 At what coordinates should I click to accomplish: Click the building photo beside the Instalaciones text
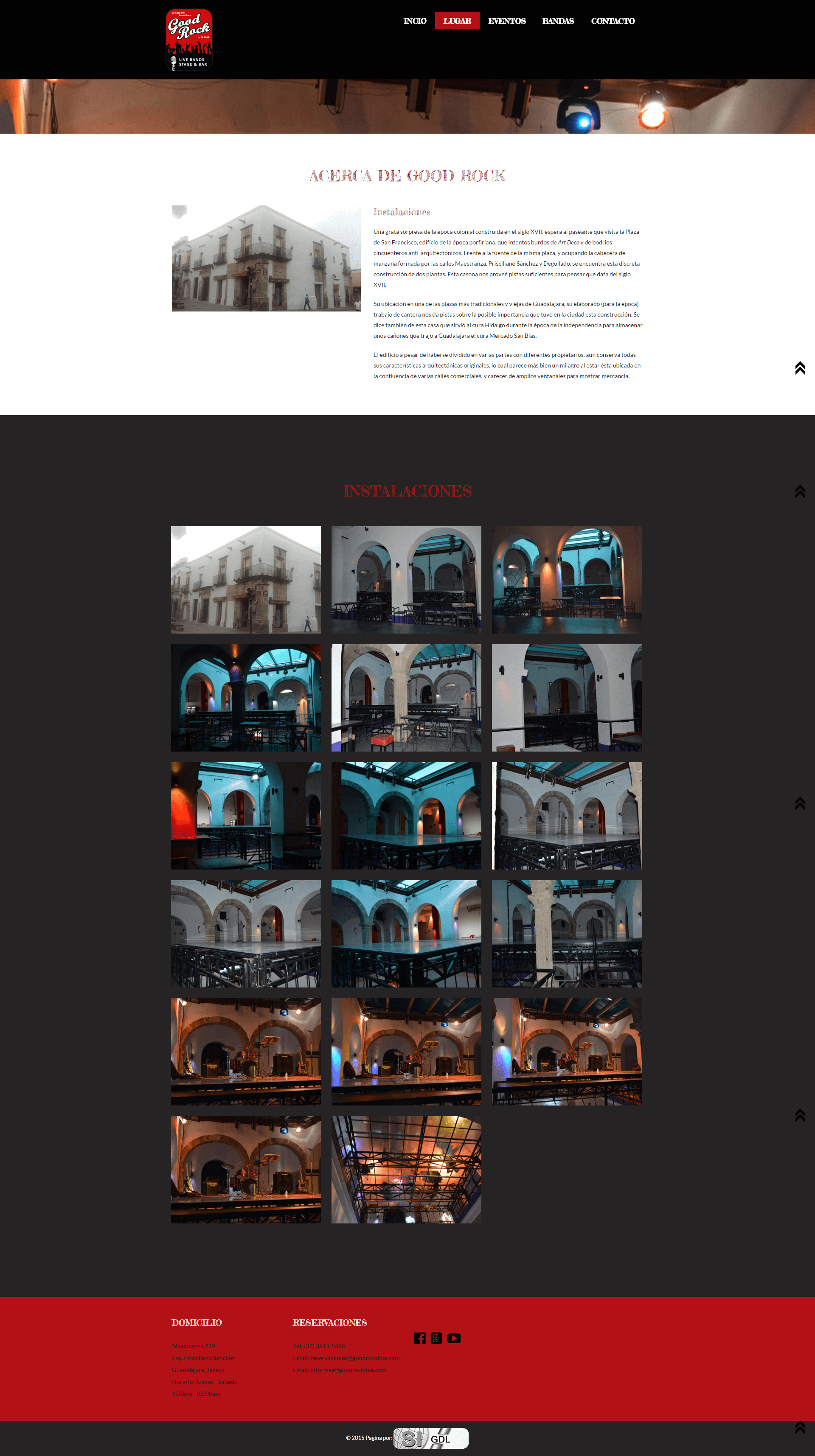(x=266, y=258)
